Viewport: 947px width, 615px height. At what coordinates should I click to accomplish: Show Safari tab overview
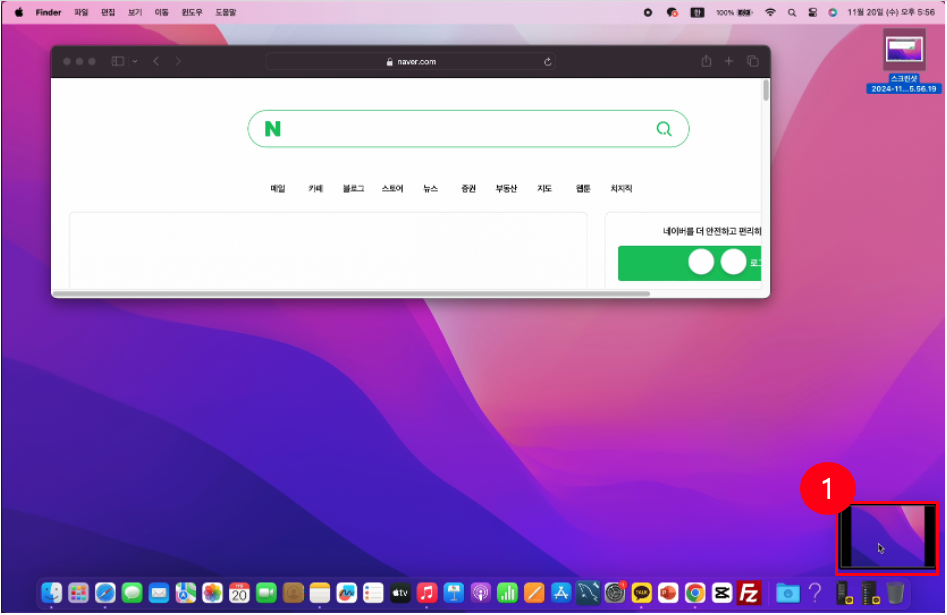[753, 61]
